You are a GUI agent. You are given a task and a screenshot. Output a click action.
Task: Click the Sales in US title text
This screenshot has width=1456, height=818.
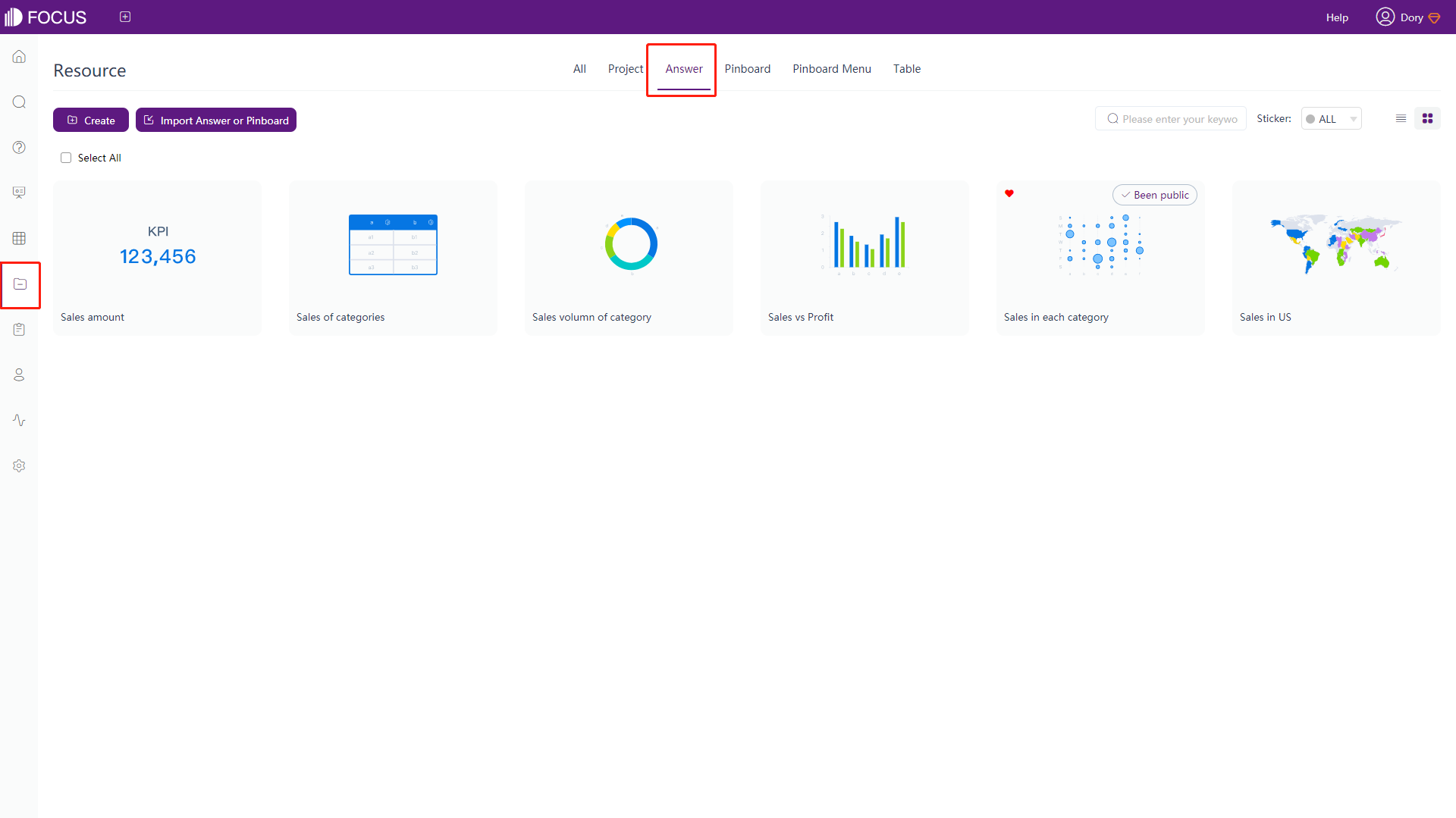[1265, 317]
